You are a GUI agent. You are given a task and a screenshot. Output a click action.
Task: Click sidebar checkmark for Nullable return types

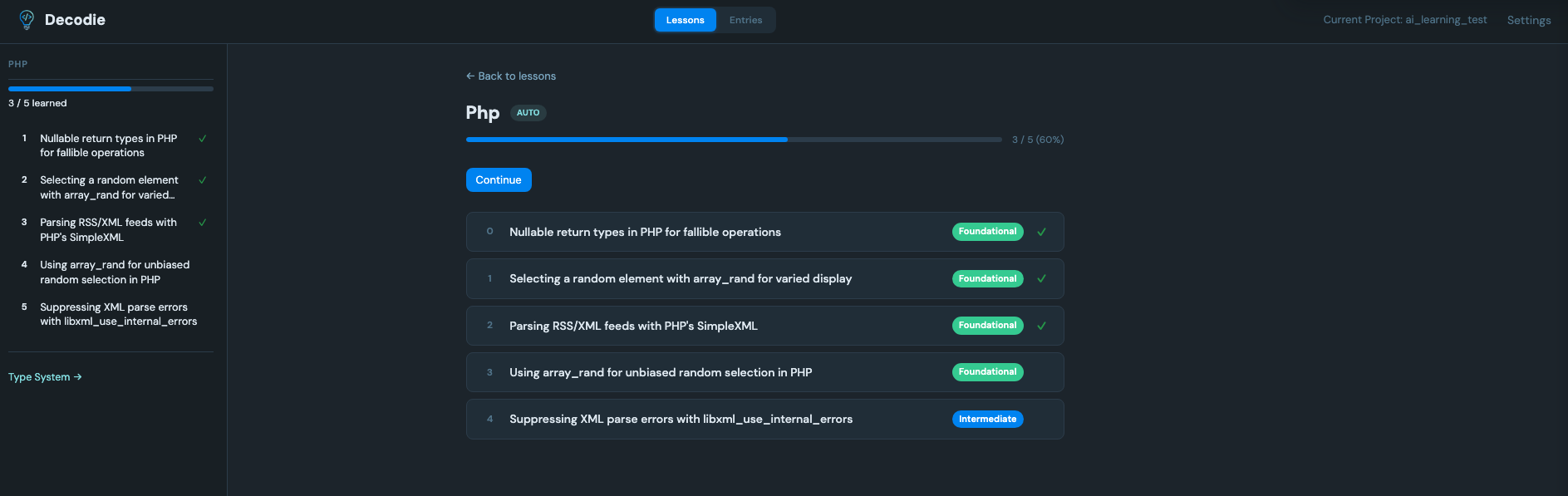coord(203,139)
